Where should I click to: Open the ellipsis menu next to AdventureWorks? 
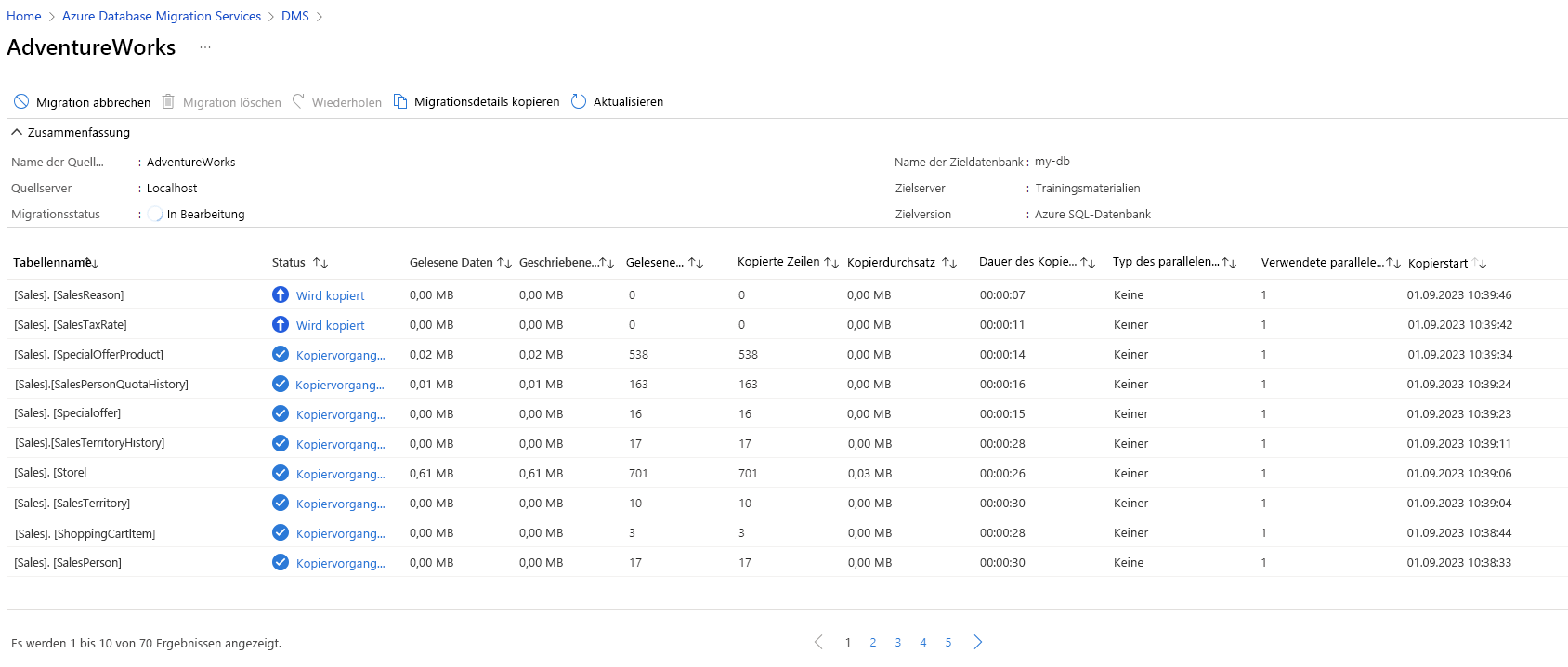pyautogui.click(x=205, y=47)
